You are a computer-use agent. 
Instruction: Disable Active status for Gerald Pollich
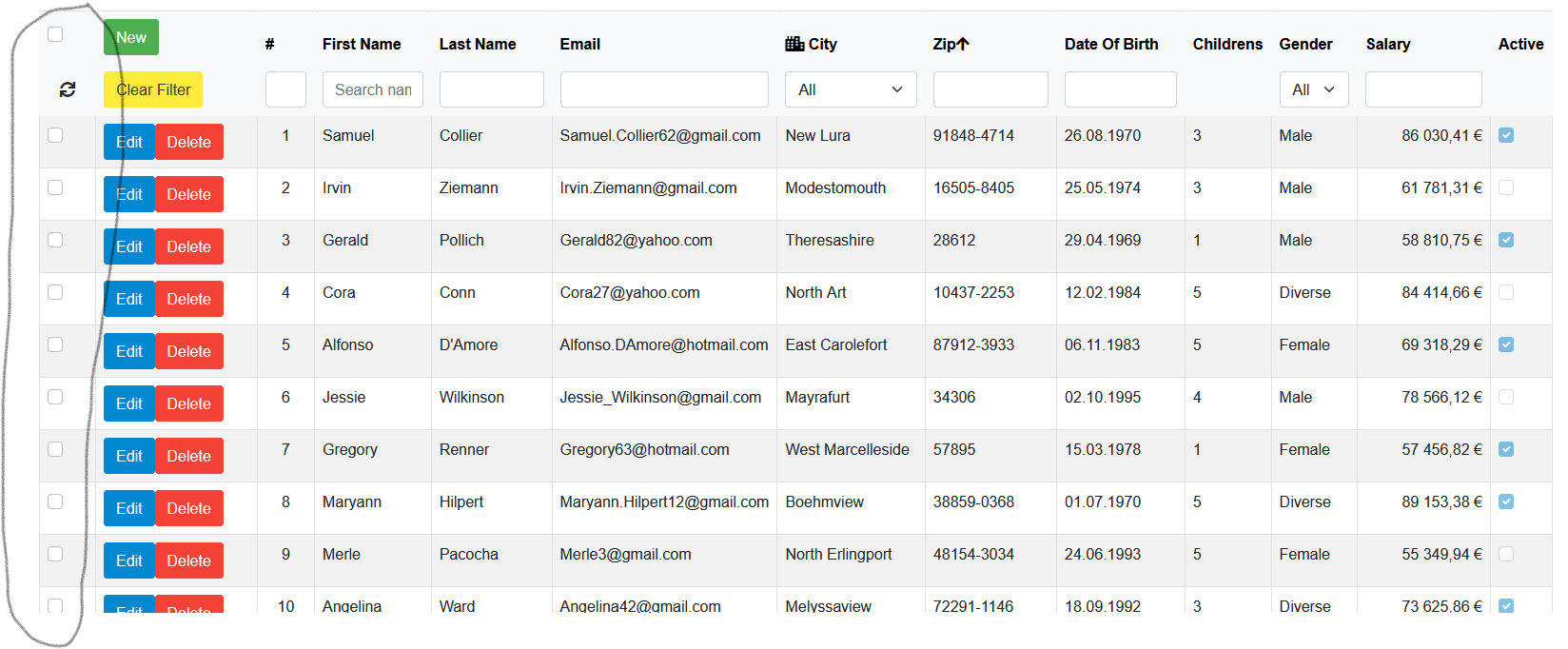coord(1506,240)
